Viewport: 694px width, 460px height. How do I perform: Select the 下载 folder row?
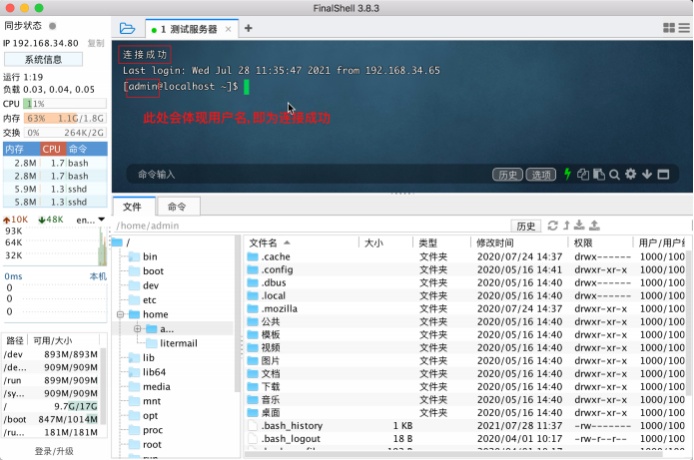pyautogui.click(x=466, y=387)
